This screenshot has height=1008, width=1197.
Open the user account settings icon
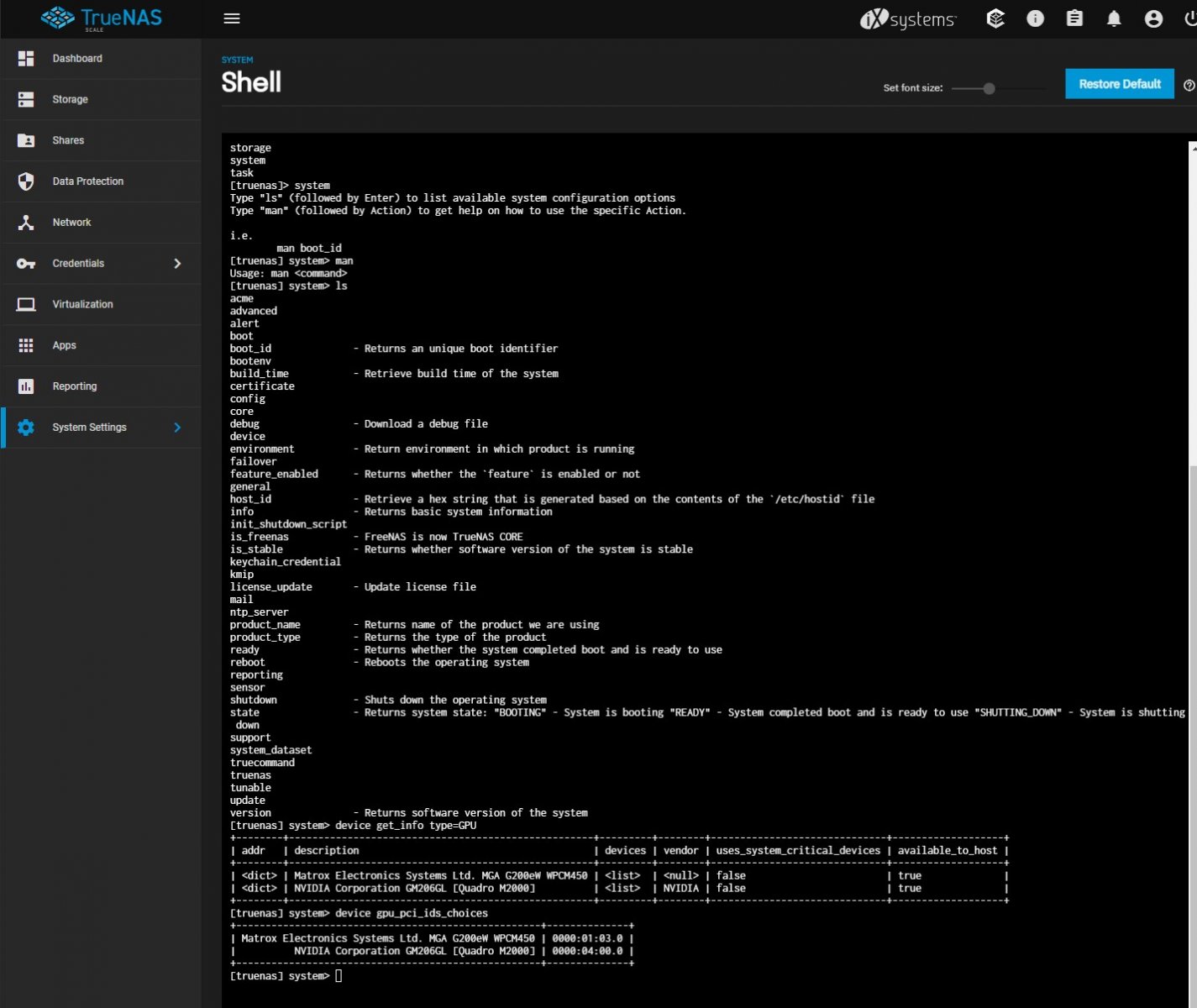(1153, 18)
